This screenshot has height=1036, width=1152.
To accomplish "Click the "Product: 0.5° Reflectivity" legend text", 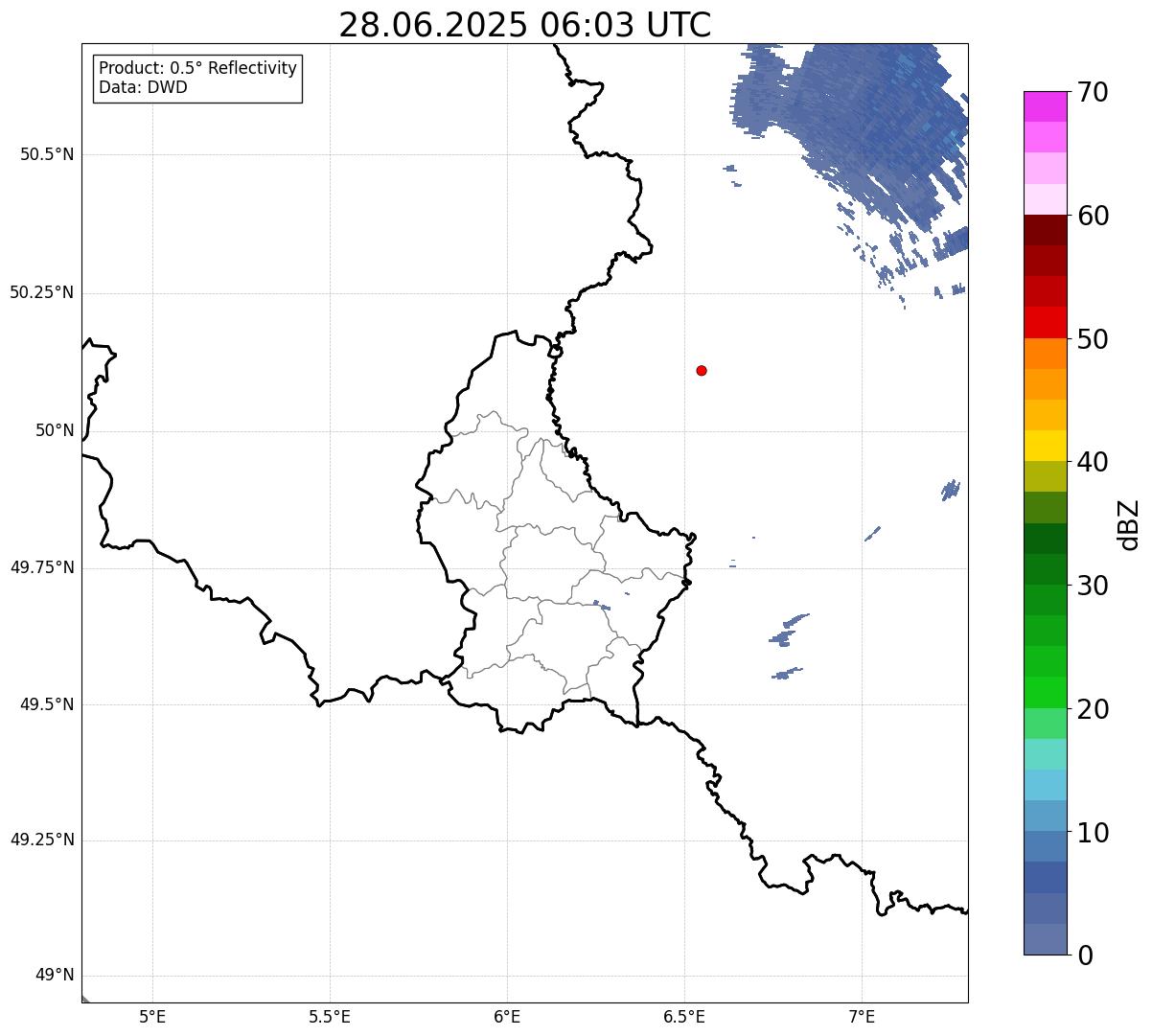I will pyautogui.click(x=197, y=69).
